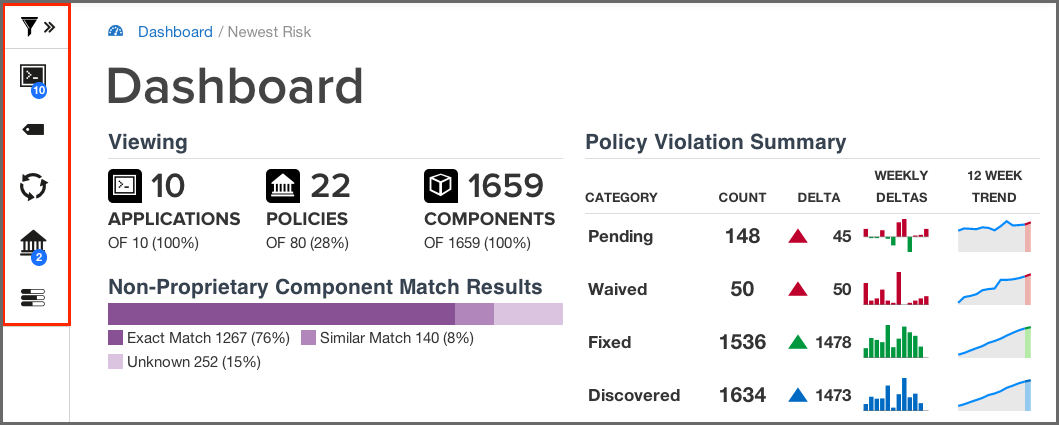Go to the Dashboard breadcrumb link
The width and height of the screenshot is (1059, 425).
(175, 32)
